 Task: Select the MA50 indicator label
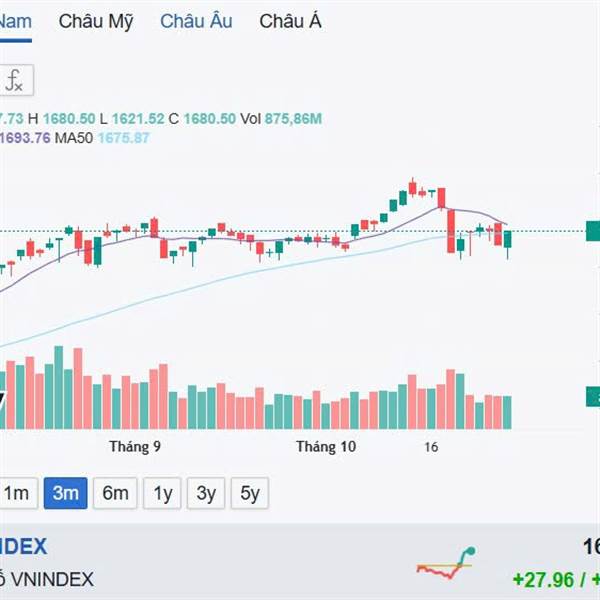(x=74, y=138)
